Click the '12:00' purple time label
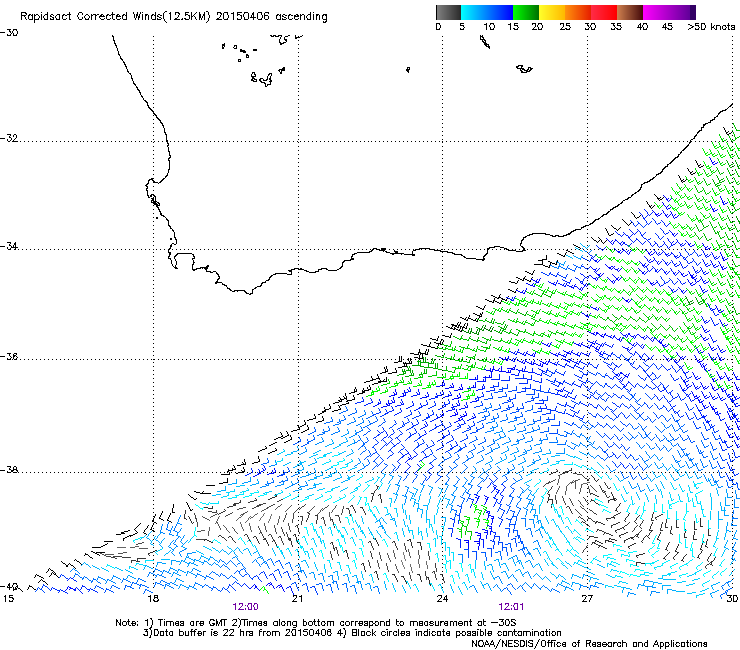The height and width of the screenshot is (650, 740). click(x=245, y=607)
